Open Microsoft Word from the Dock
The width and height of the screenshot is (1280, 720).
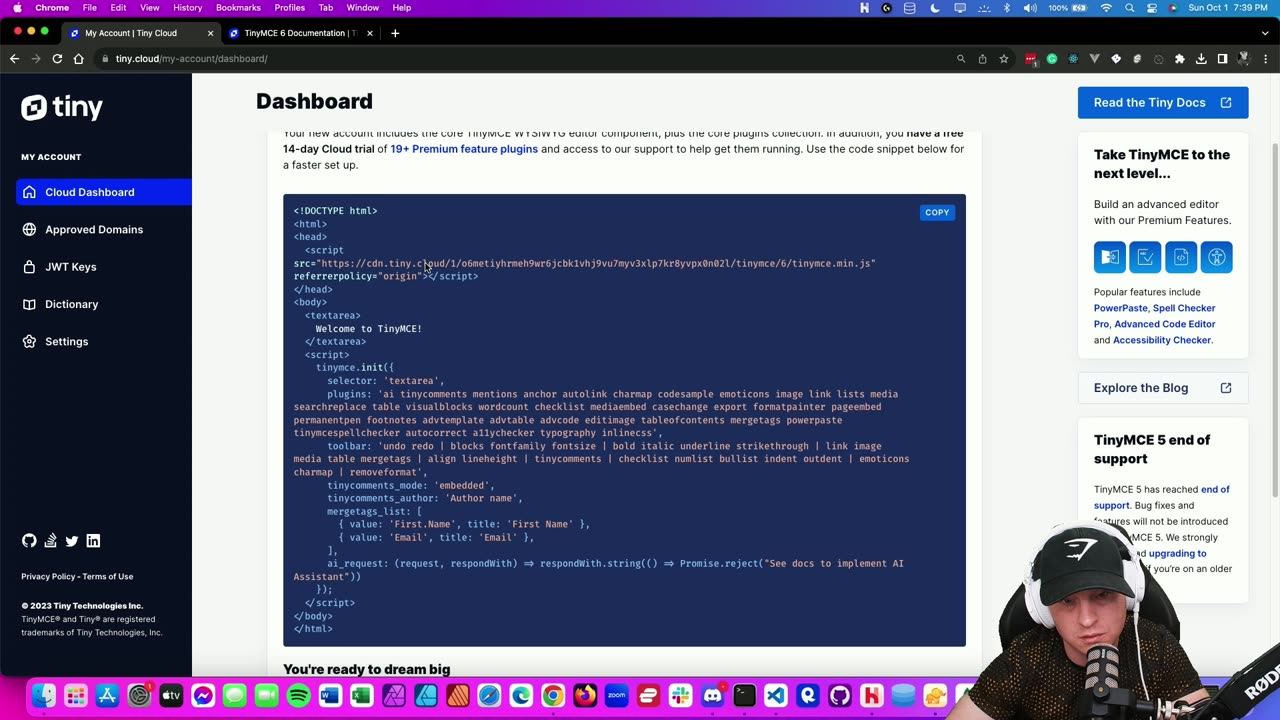click(330, 696)
